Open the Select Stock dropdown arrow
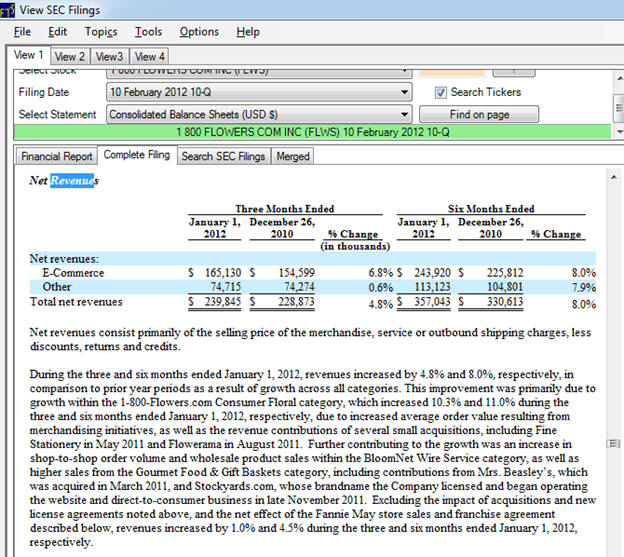Screen dimensions: 624x557 pyautogui.click(x=403, y=72)
